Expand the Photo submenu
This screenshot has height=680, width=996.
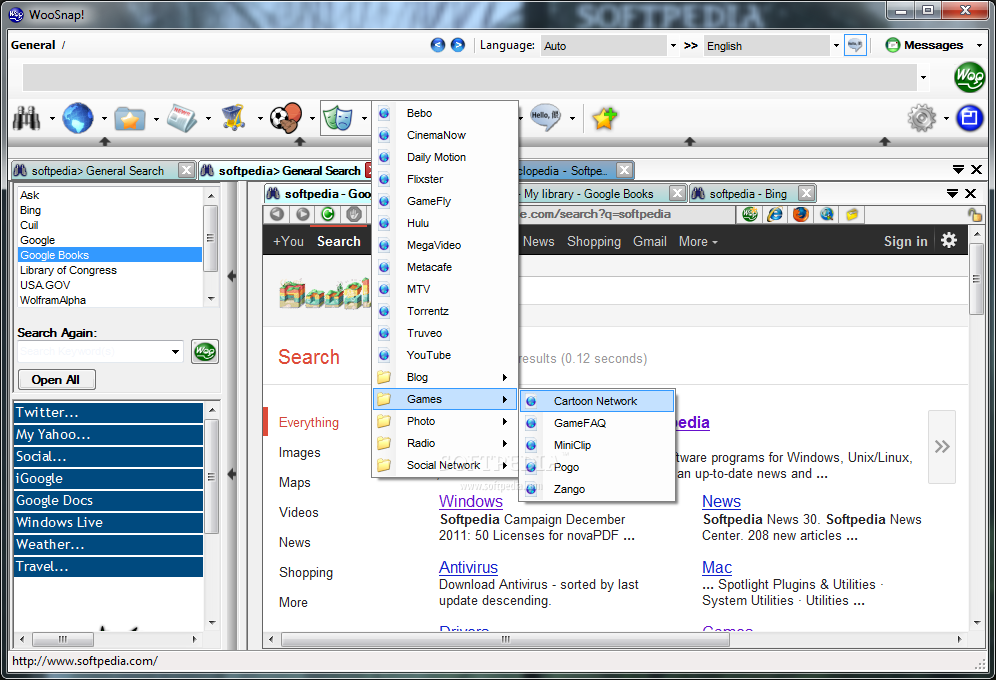(445, 421)
